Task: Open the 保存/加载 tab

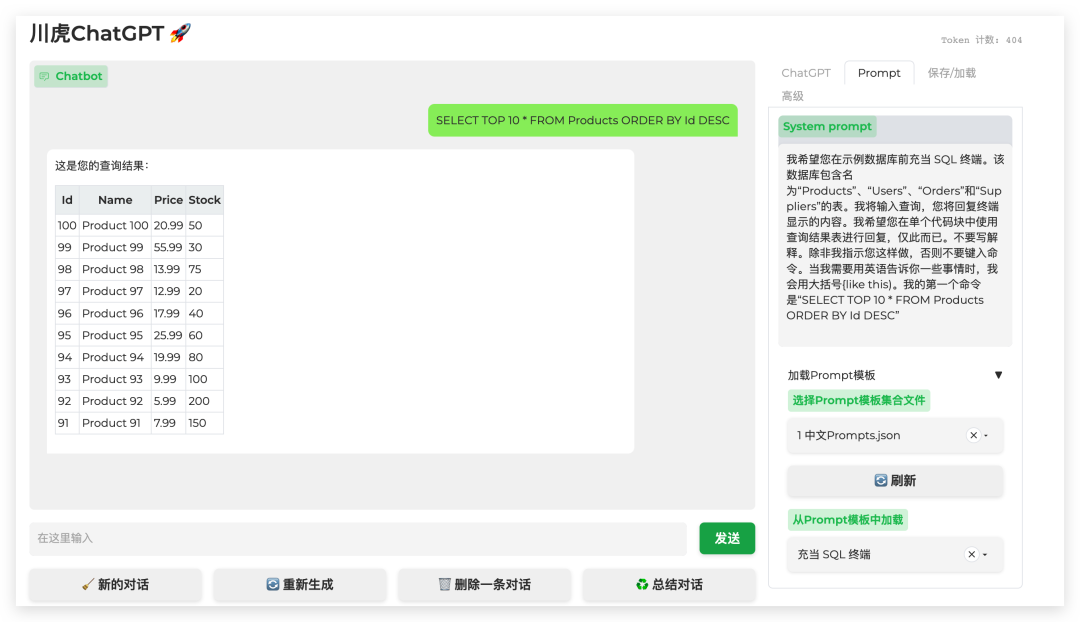Action: (x=952, y=72)
